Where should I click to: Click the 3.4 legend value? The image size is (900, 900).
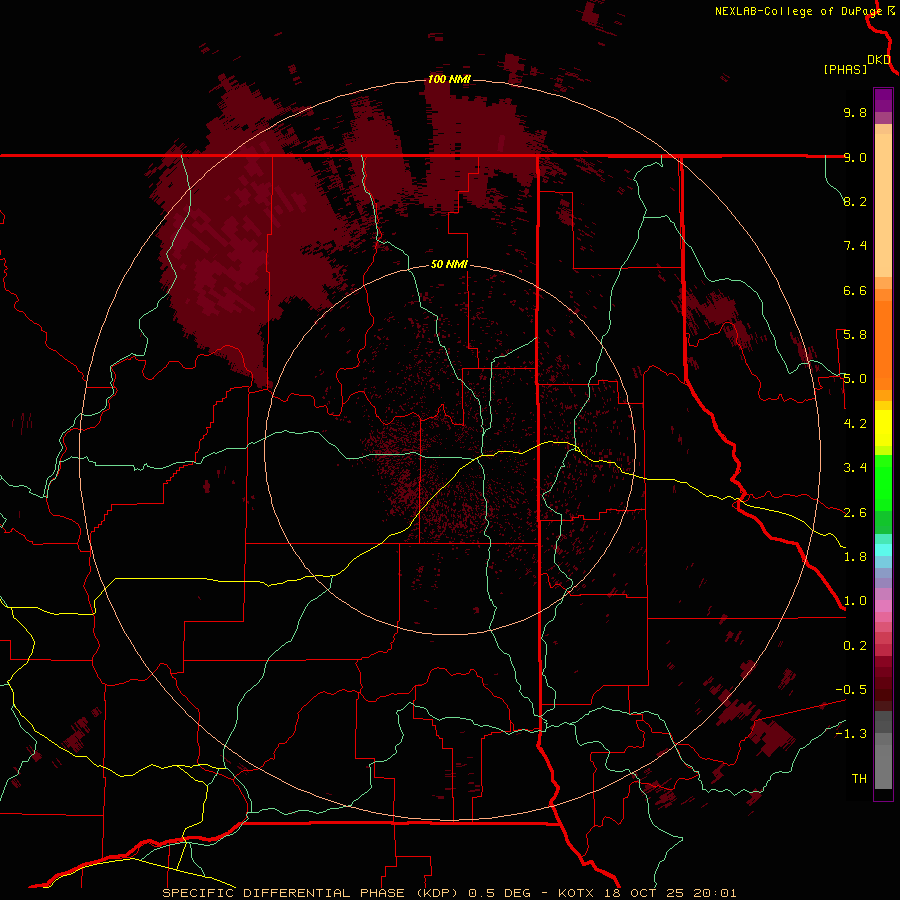point(855,468)
